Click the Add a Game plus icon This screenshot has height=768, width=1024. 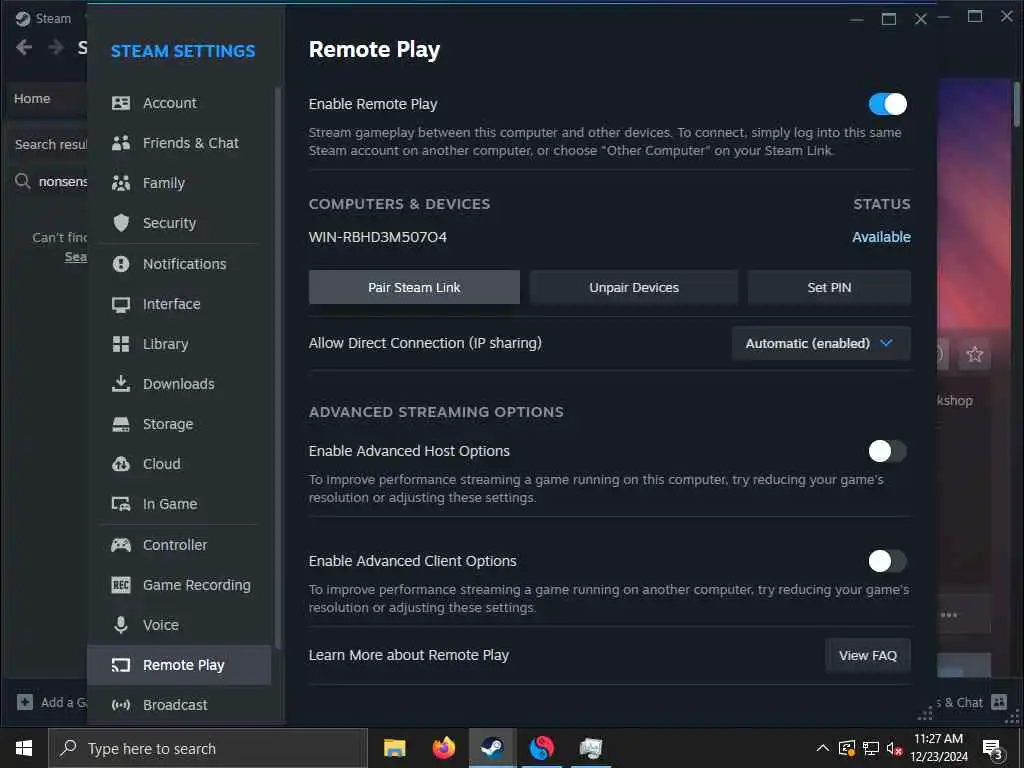(x=25, y=702)
